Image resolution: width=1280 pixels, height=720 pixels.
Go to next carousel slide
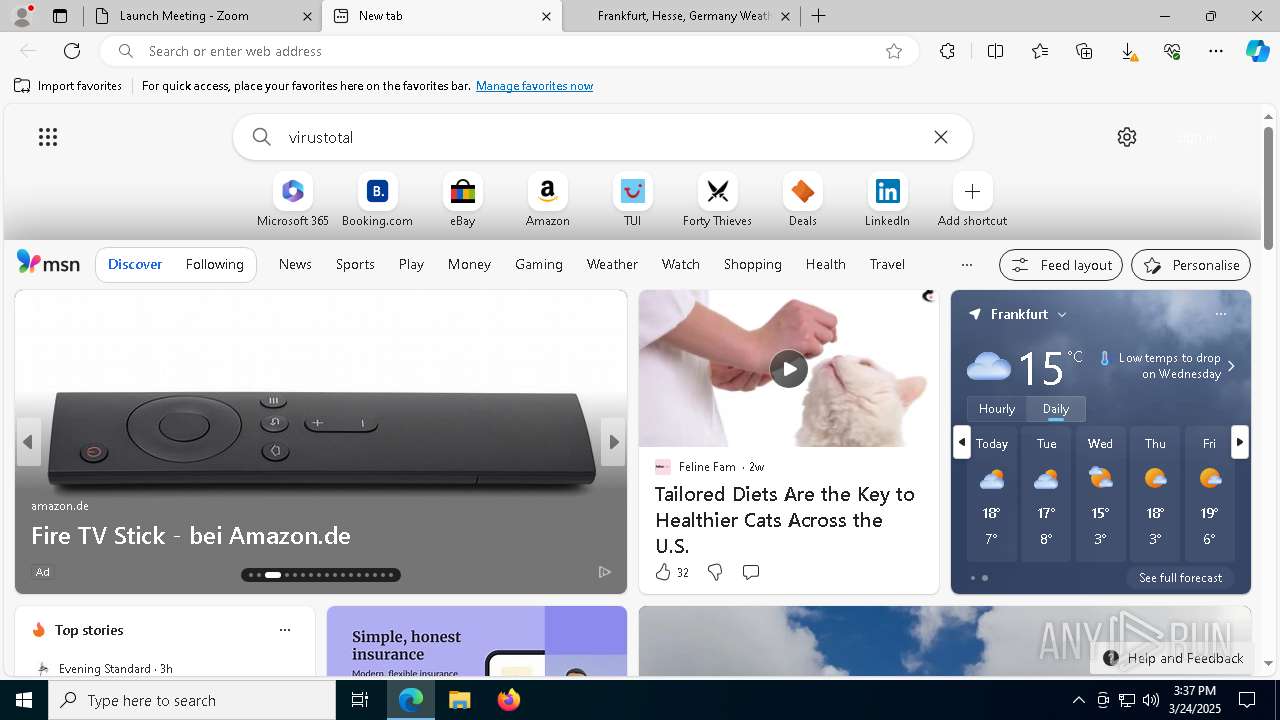[614, 442]
